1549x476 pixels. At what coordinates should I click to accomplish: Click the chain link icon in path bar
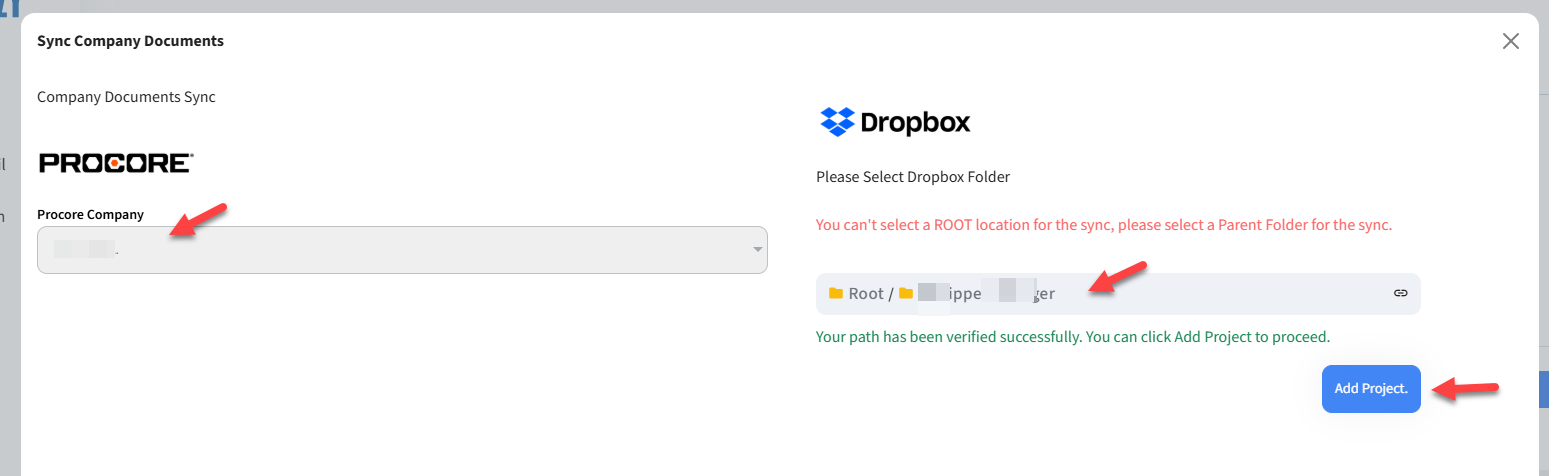coord(1400,294)
